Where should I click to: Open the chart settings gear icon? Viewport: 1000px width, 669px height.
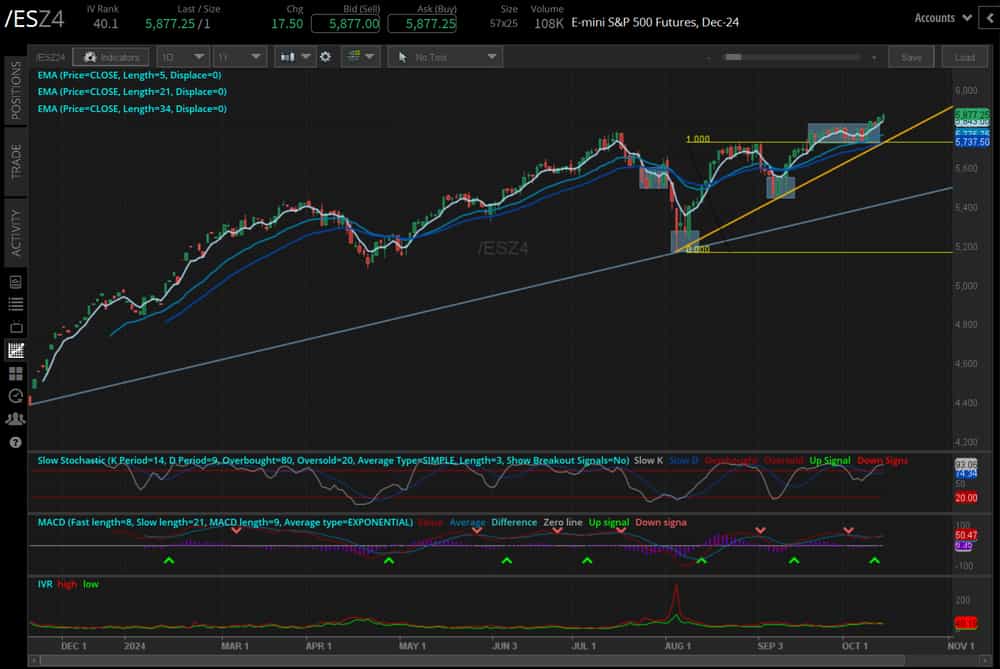point(327,57)
